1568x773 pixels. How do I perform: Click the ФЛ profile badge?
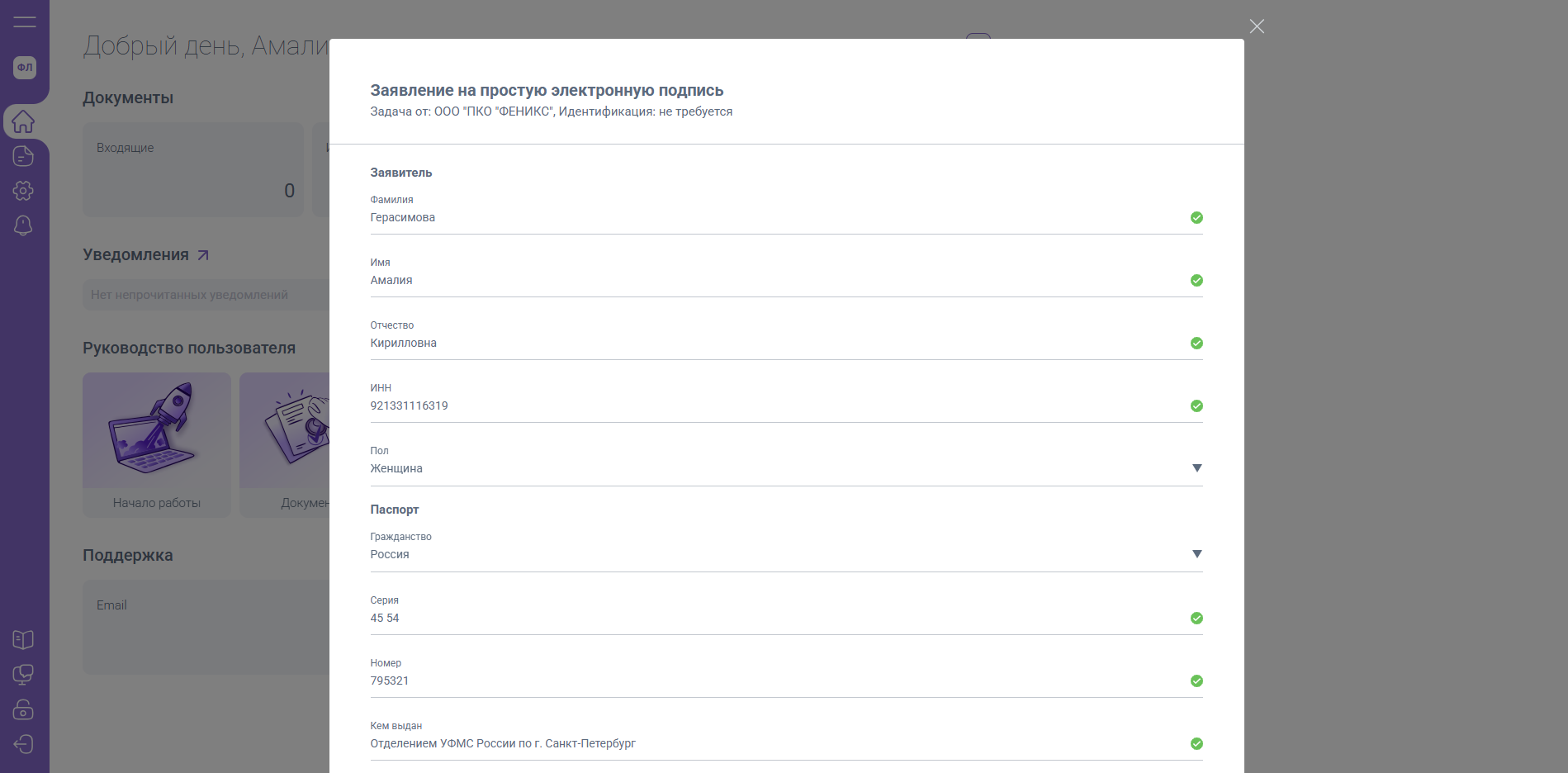coord(25,68)
